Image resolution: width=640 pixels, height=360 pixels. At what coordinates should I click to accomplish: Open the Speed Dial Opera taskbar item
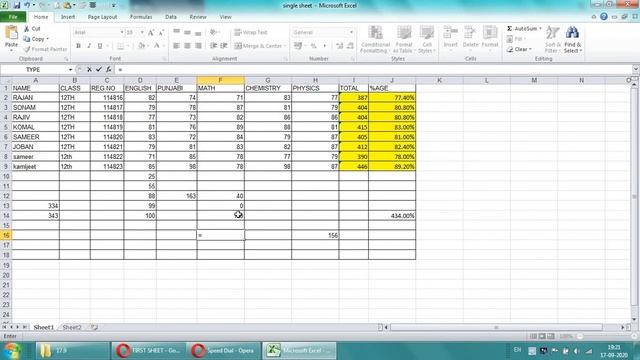click(x=224, y=351)
